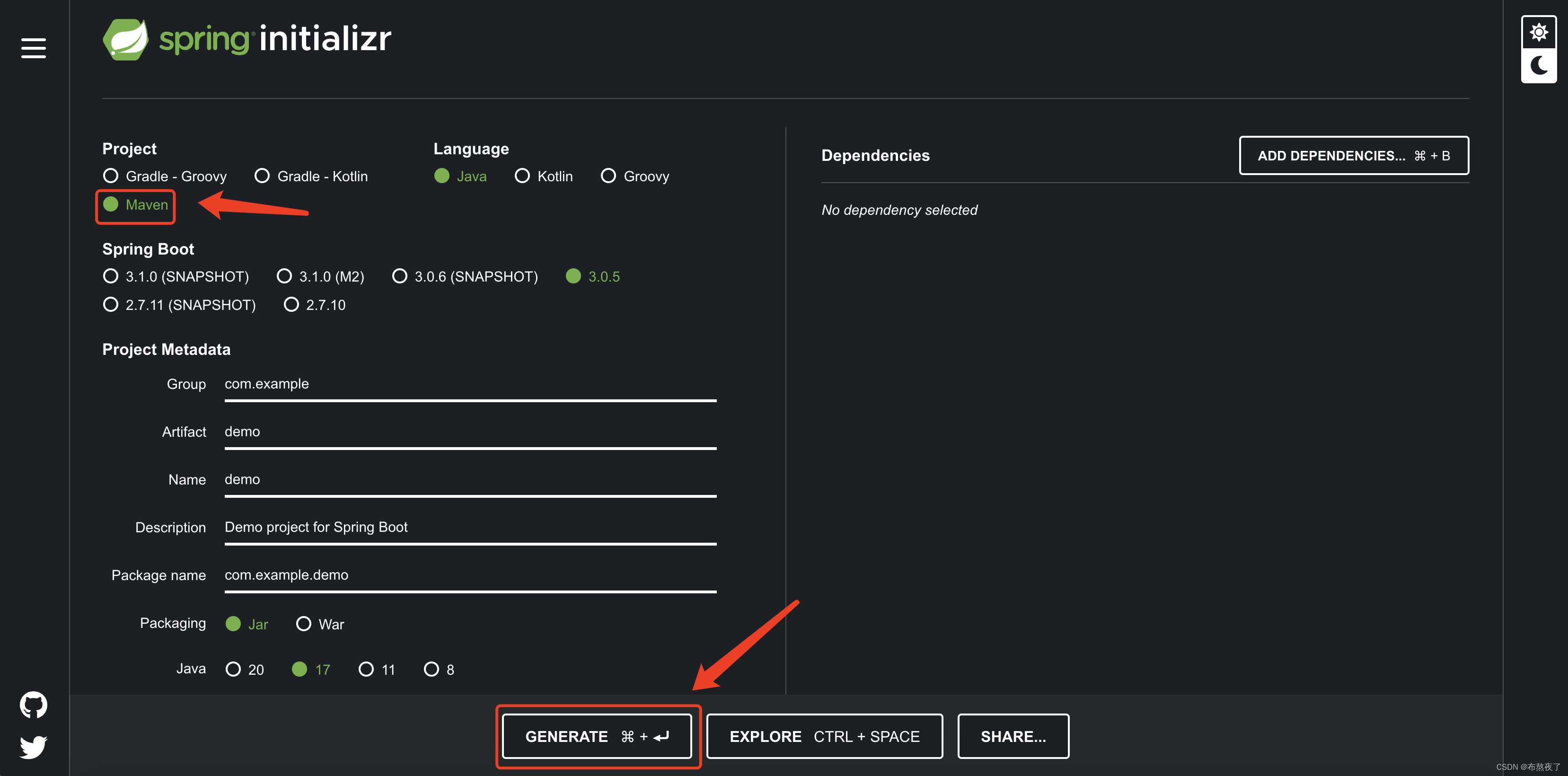Open the Twitter link icon

pos(34,747)
